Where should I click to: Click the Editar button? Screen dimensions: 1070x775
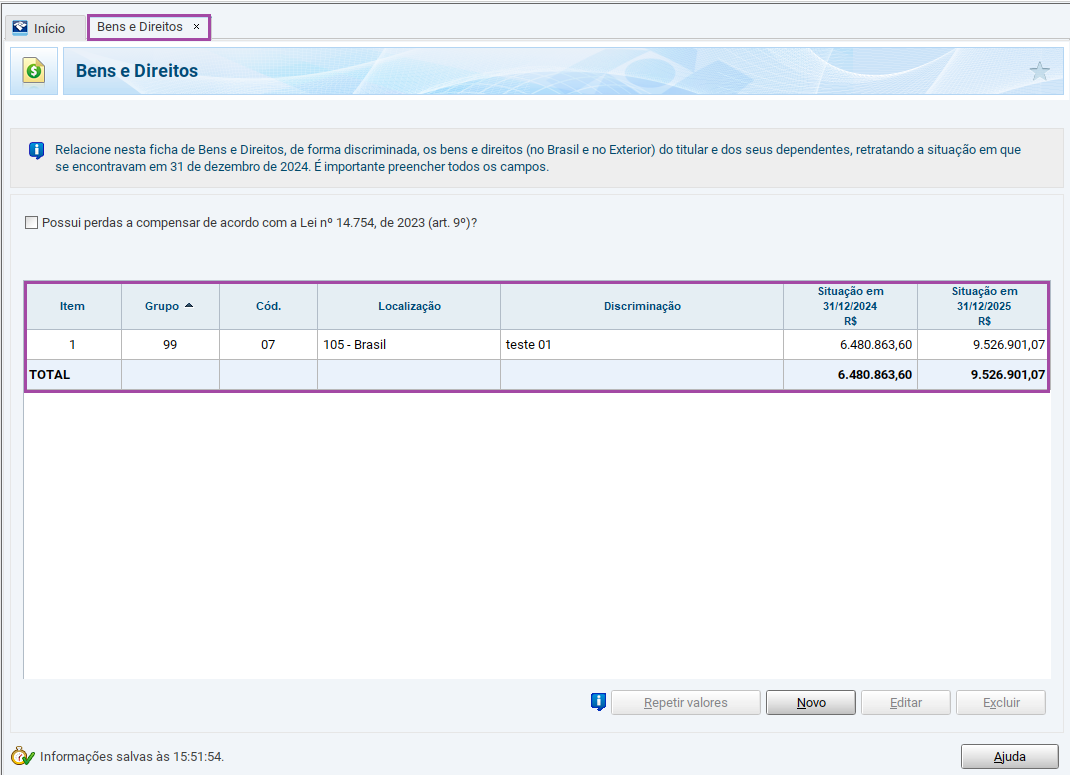pos(906,703)
